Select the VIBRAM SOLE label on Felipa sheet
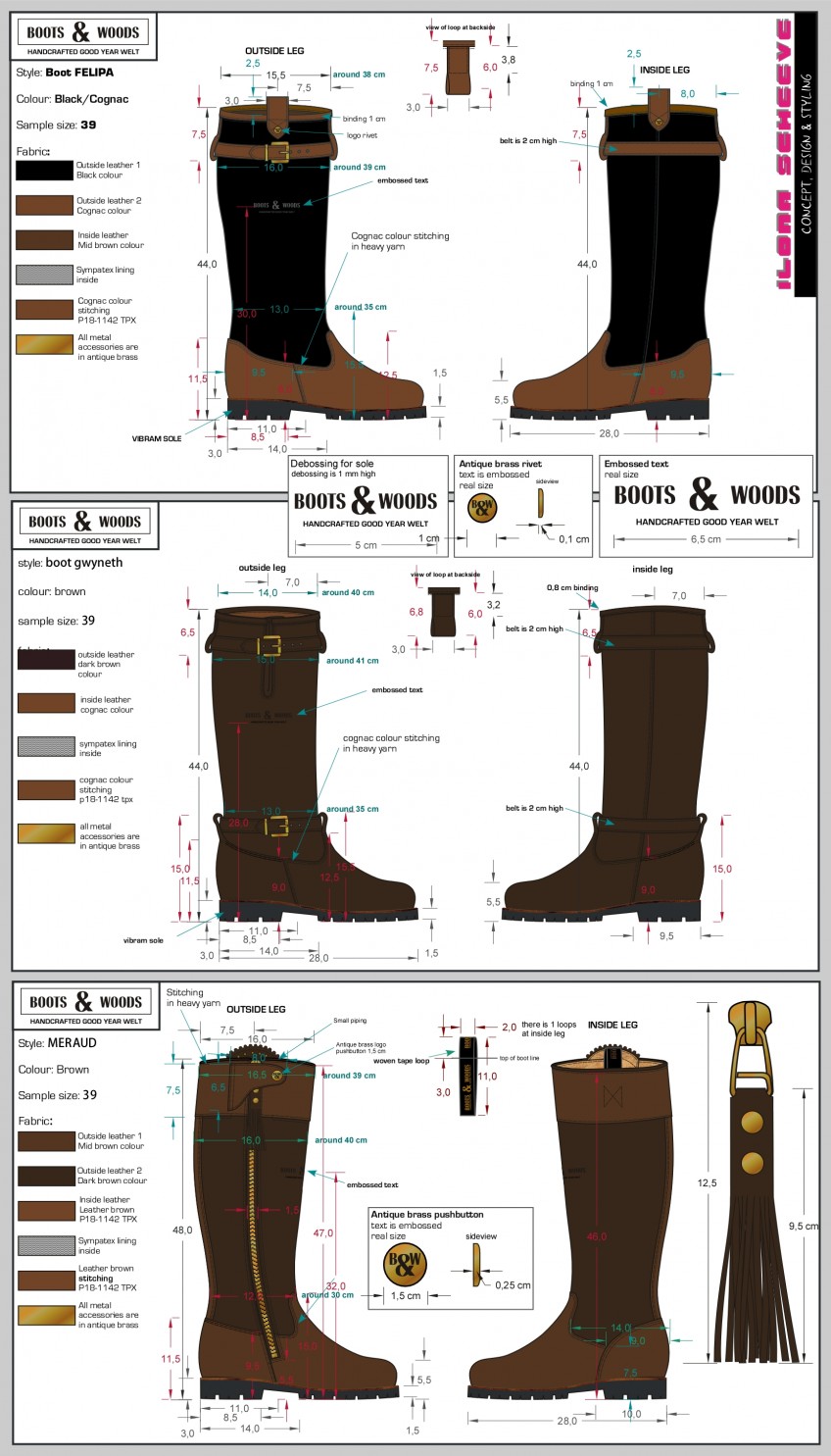Screen dimensions: 831x1456 point(157,438)
